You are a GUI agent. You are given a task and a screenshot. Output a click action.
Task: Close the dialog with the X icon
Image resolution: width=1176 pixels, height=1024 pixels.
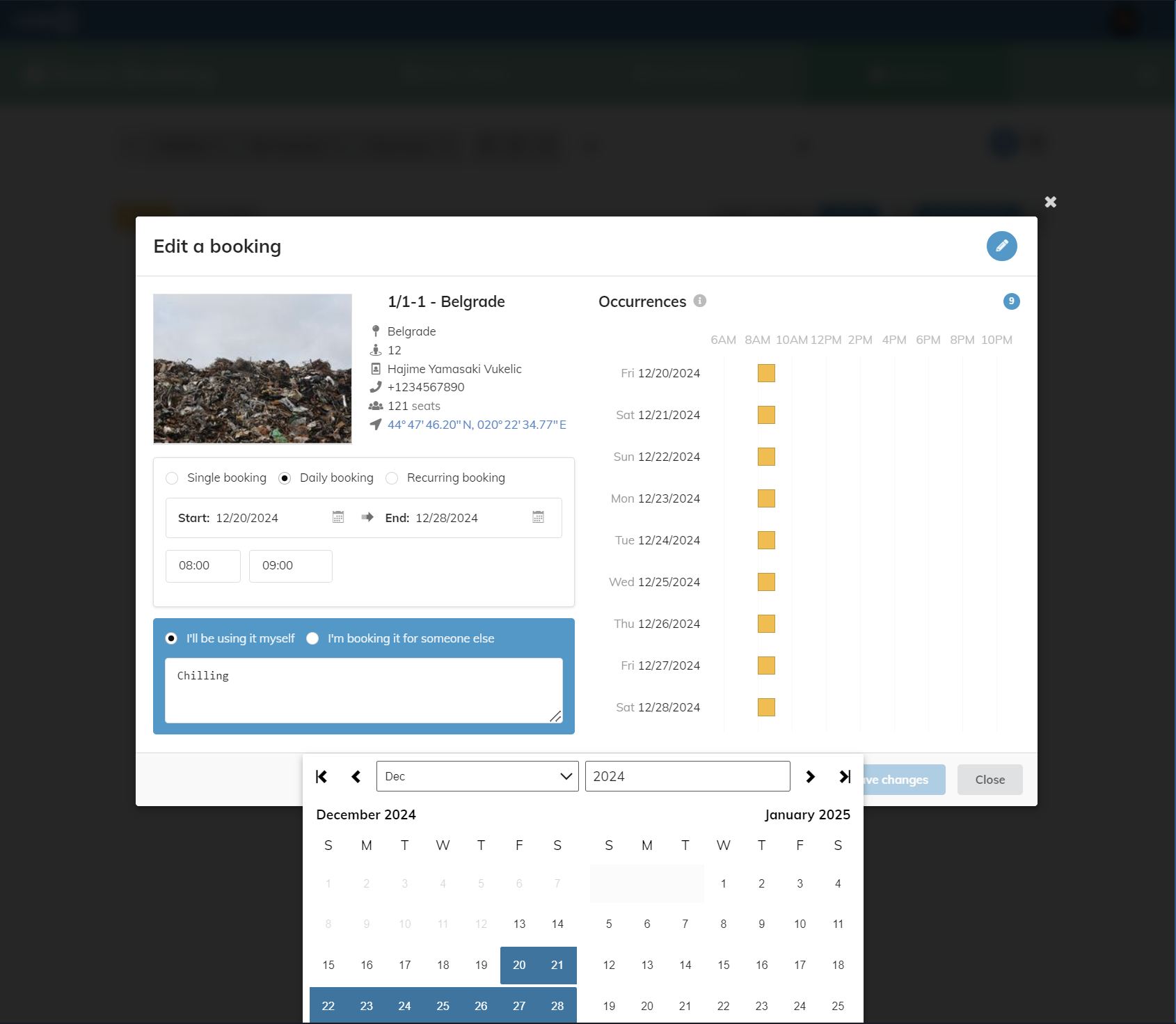[x=1051, y=202]
